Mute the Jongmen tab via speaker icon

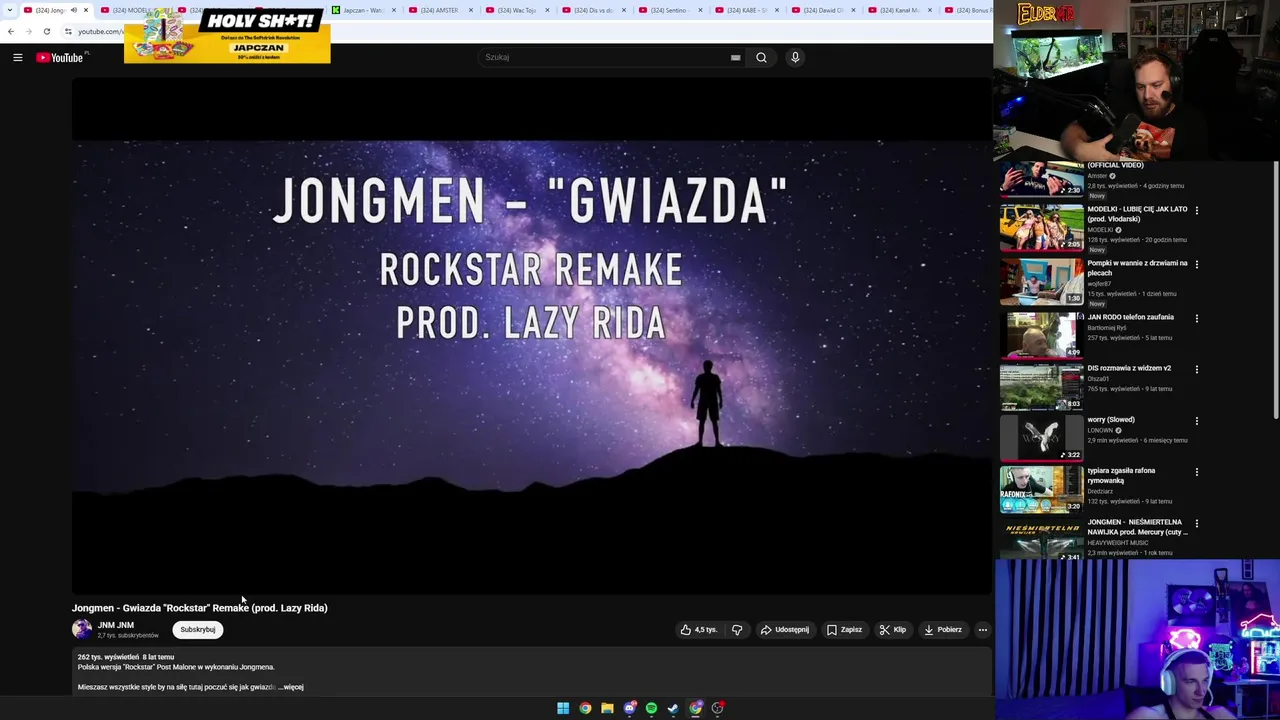73,10
